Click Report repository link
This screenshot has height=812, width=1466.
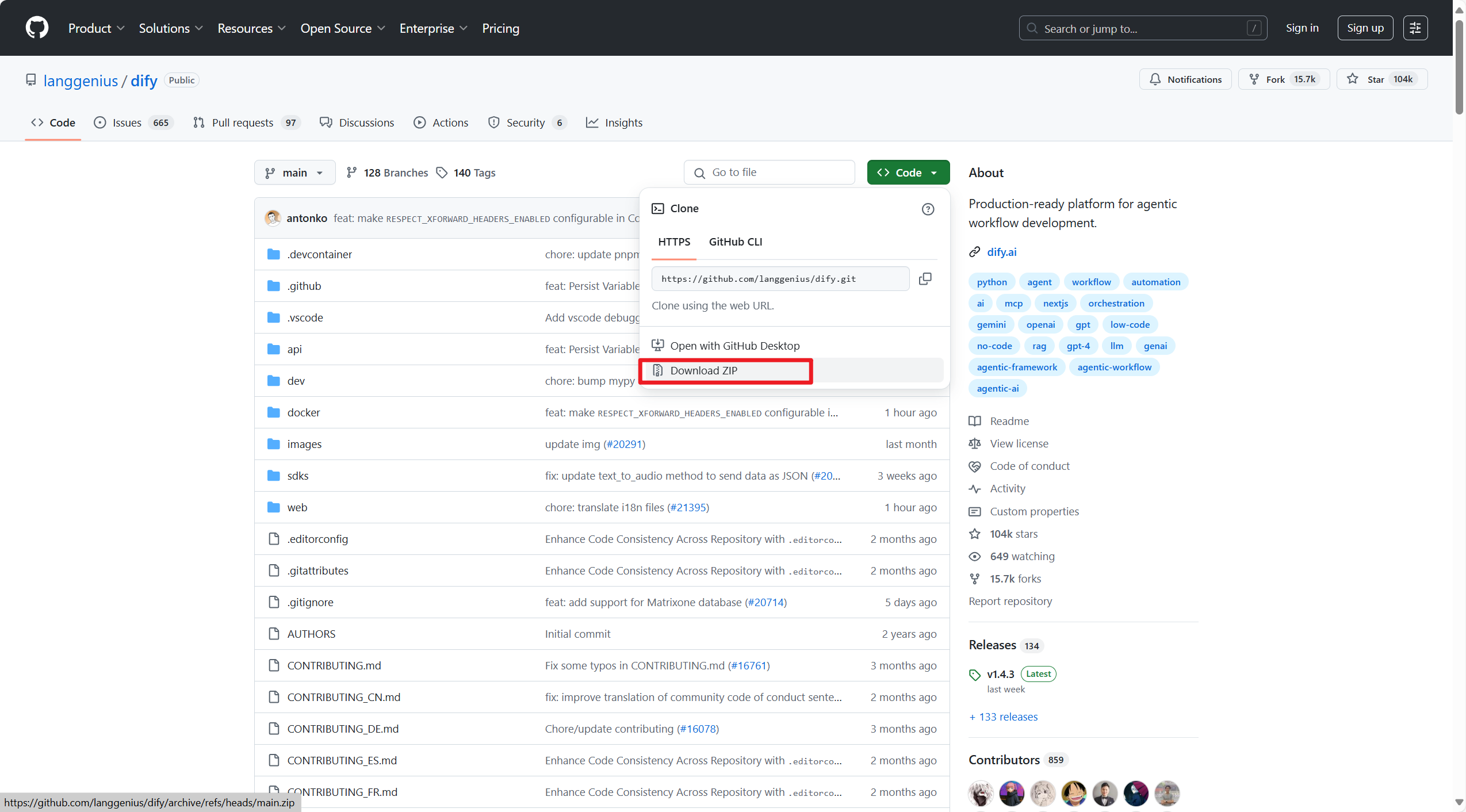pyautogui.click(x=1010, y=601)
